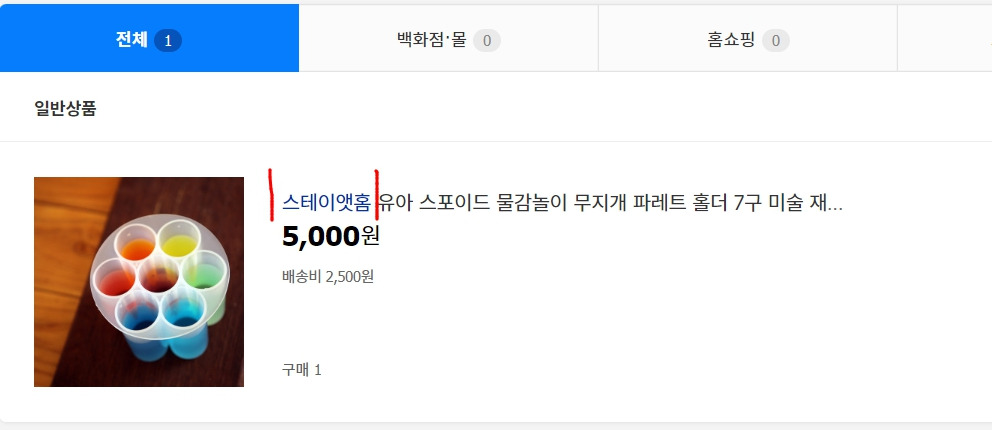Click the 5,000원 price
The width and height of the screenshot is (992, 430).
click(x=331, y=236)
